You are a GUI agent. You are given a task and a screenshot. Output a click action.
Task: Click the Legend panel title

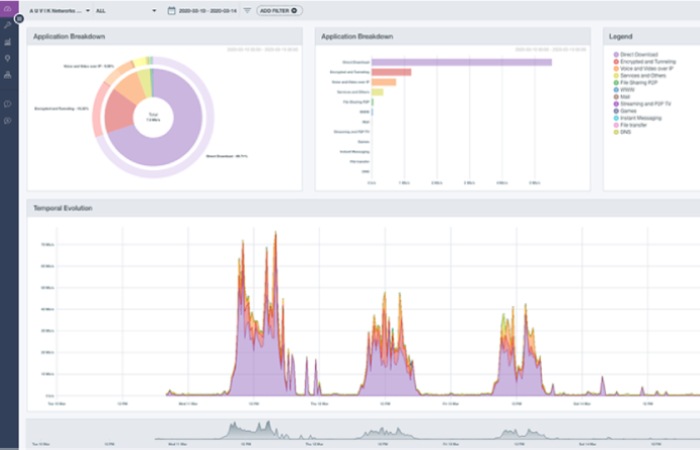pyautogui.click(x=621, y=37)
